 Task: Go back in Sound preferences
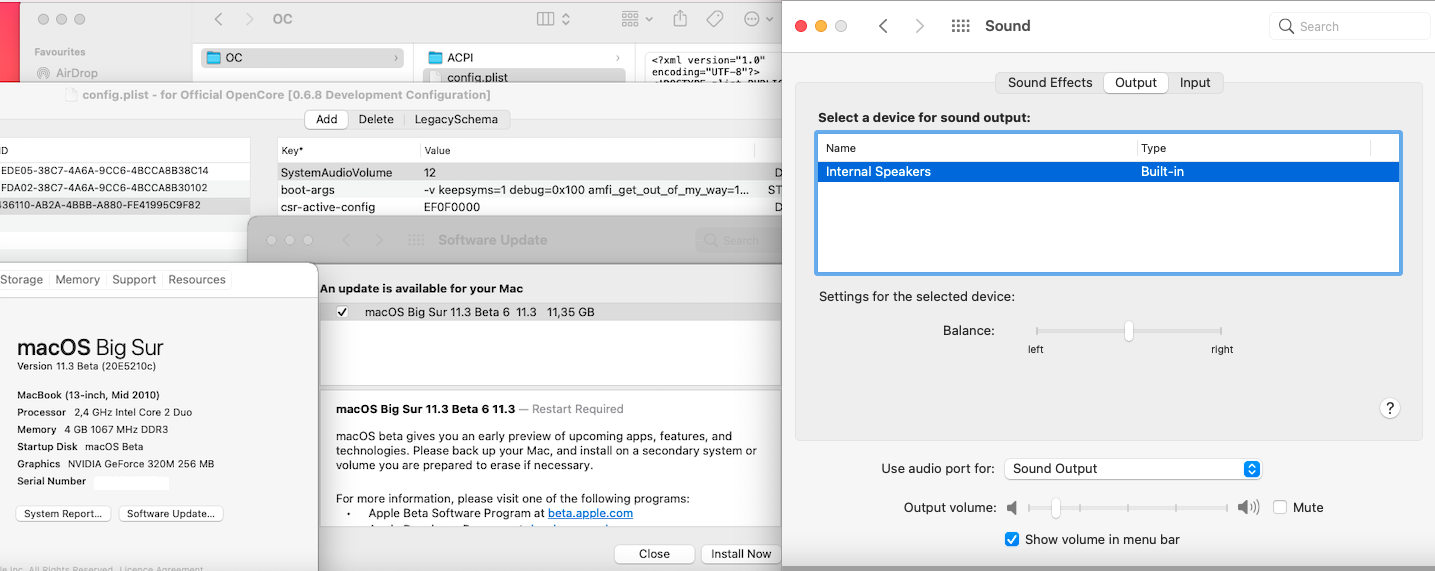pos(883,26)
